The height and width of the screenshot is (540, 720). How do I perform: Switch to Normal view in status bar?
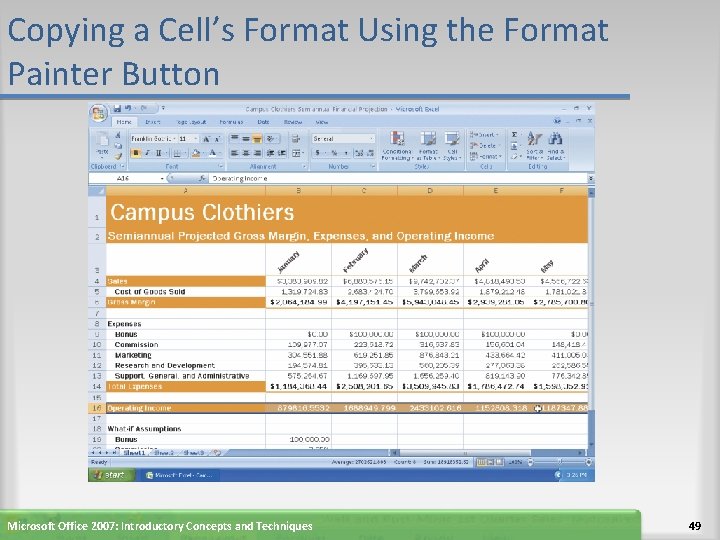[481, 462]
